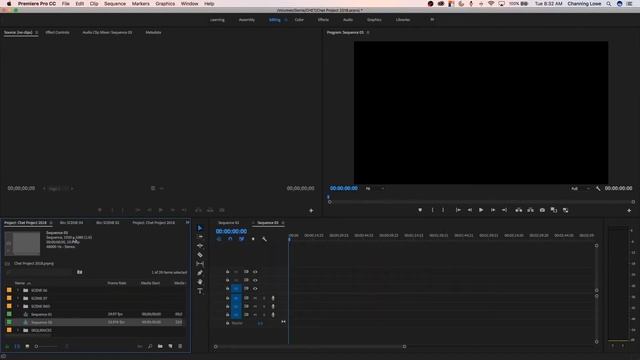Toggle top video track eye visibility
Screen dimensions: 640x360
coord(255,272)
